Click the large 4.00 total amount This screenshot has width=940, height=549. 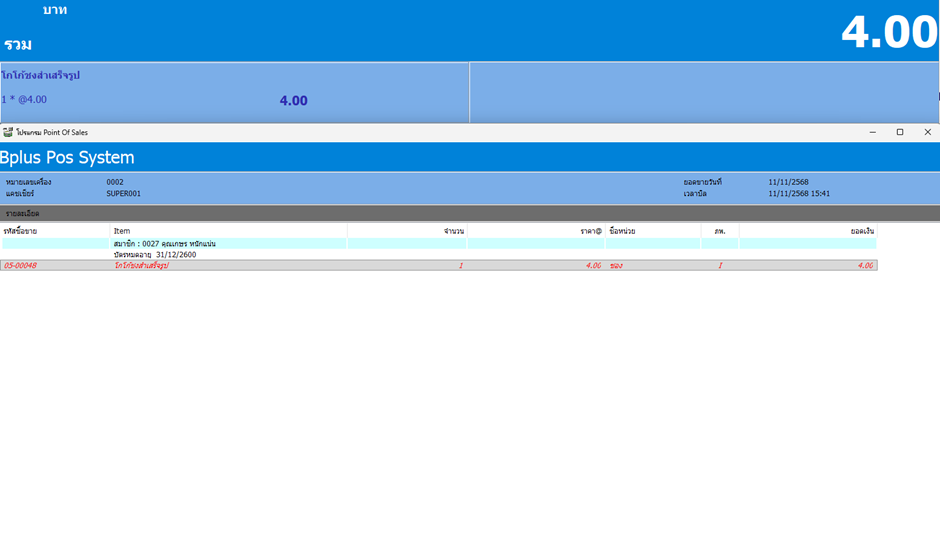pos(888,32)
